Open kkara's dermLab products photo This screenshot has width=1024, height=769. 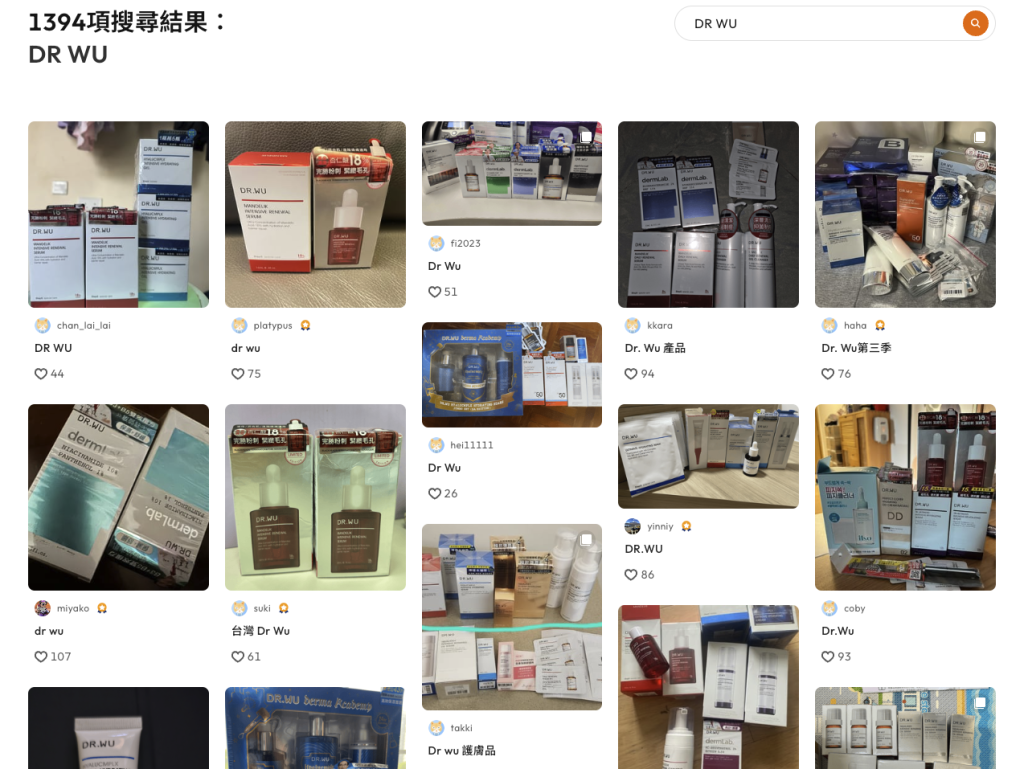point(709,214)
